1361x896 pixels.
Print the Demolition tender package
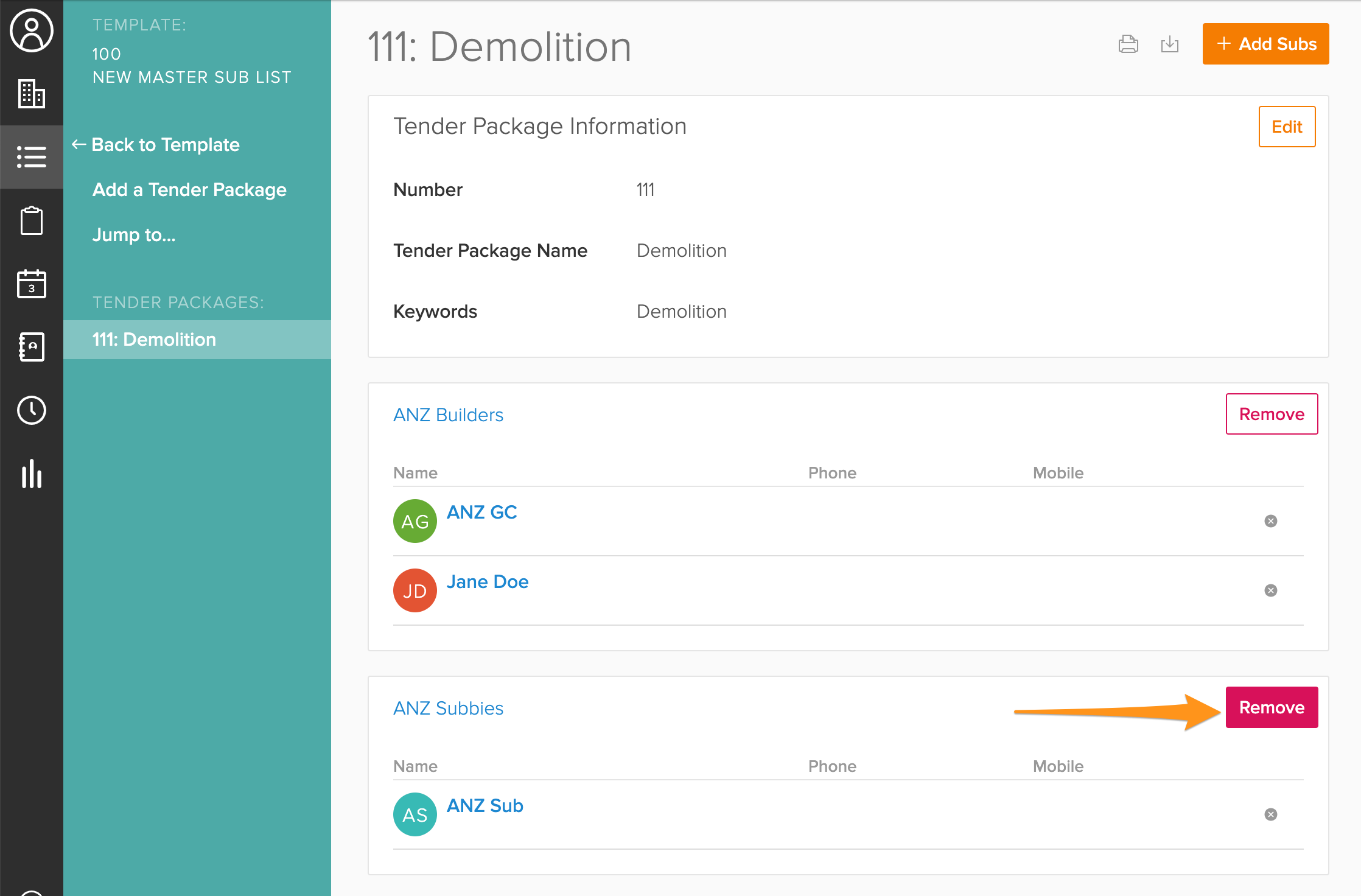(x=1128, y=44)
